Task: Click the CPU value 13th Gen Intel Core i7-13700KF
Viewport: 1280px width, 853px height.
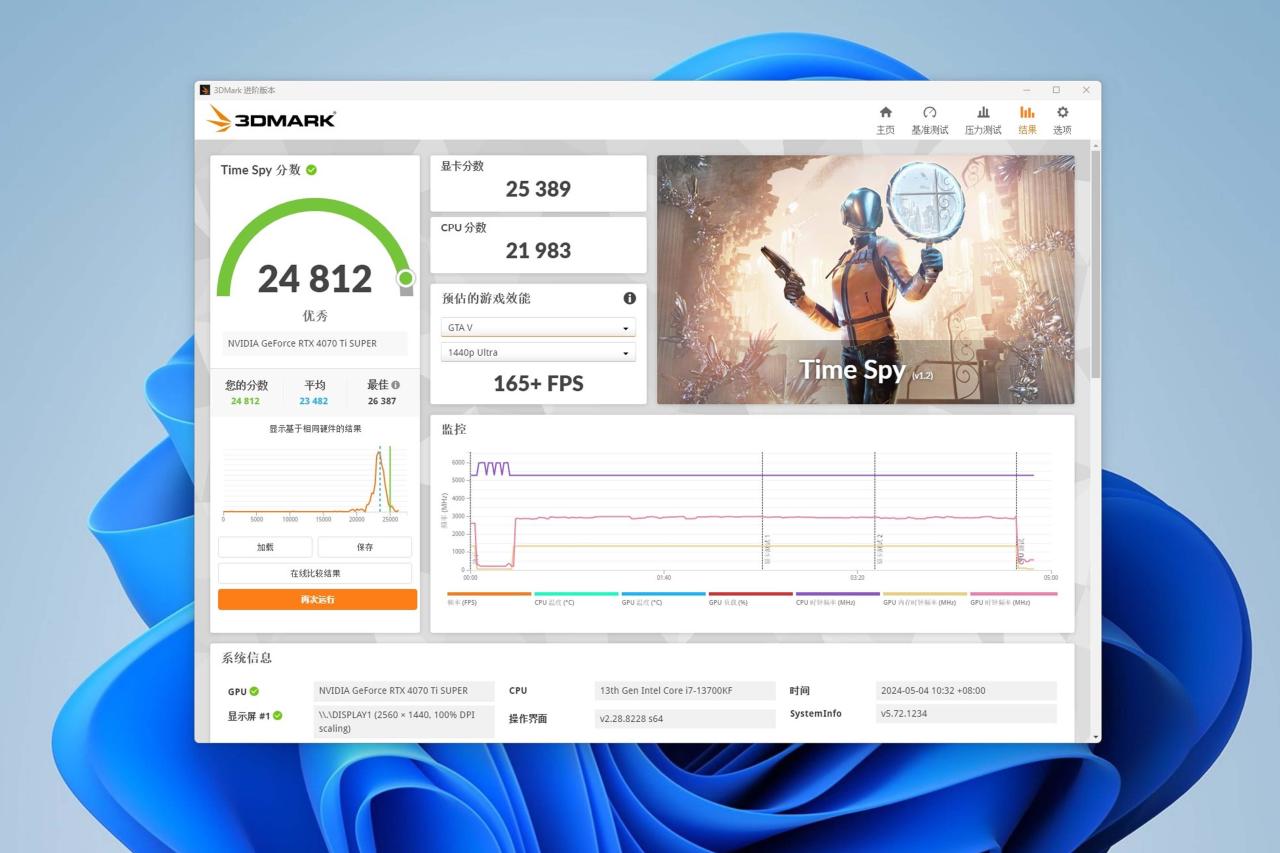Action: (685, 691)
